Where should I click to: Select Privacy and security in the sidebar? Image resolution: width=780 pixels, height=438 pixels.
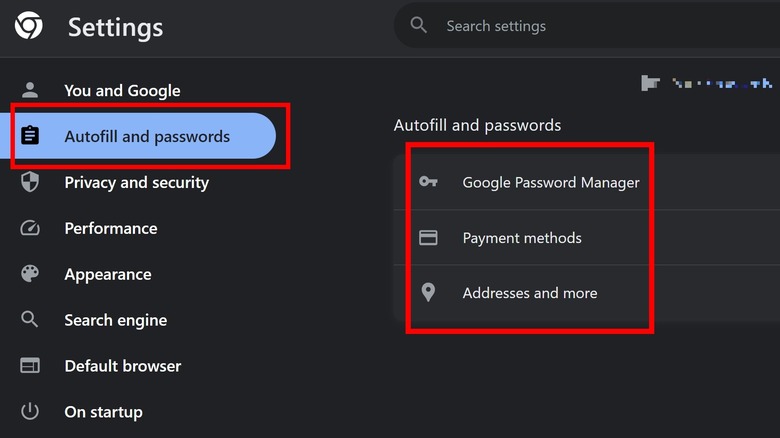[136, 182]
